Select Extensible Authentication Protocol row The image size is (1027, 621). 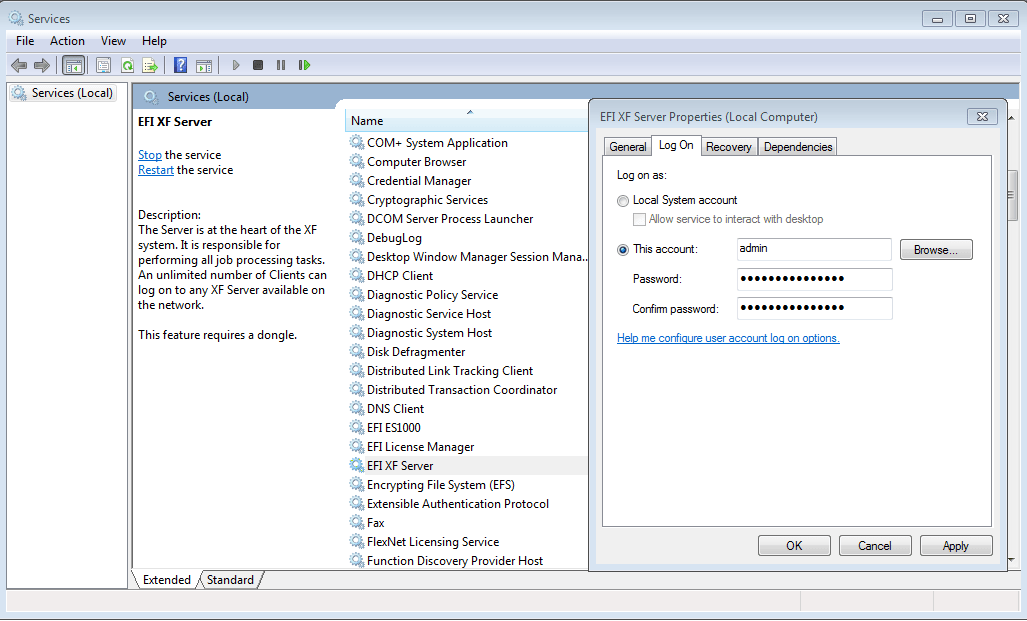pyautogui.click(x=468, y=503)
